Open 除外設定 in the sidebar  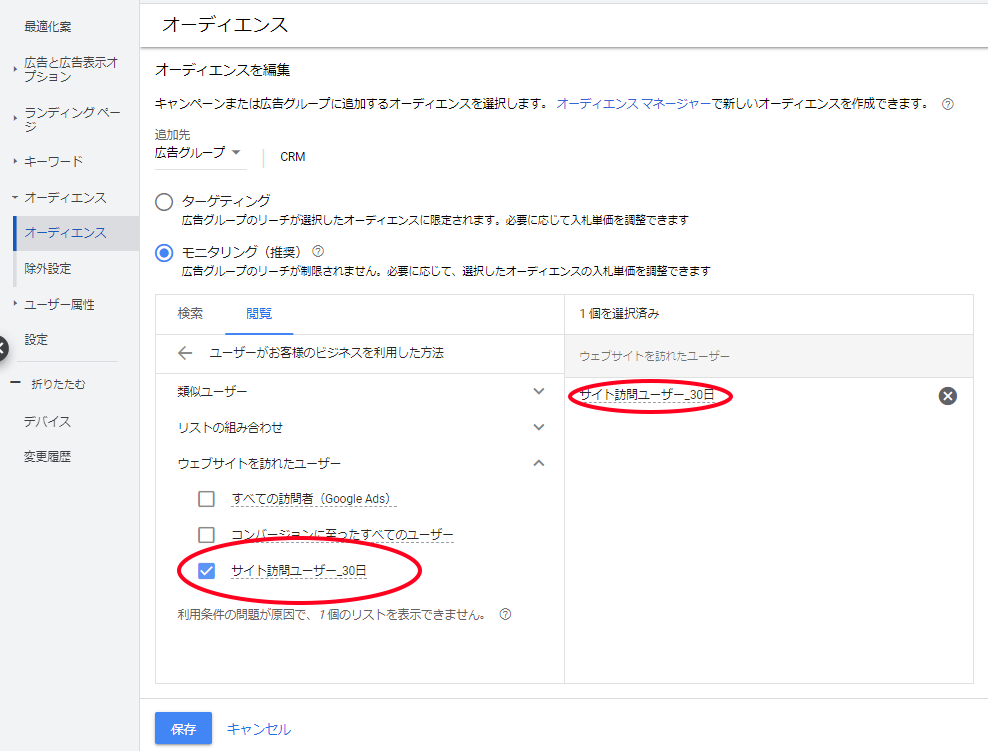point(48,269)
